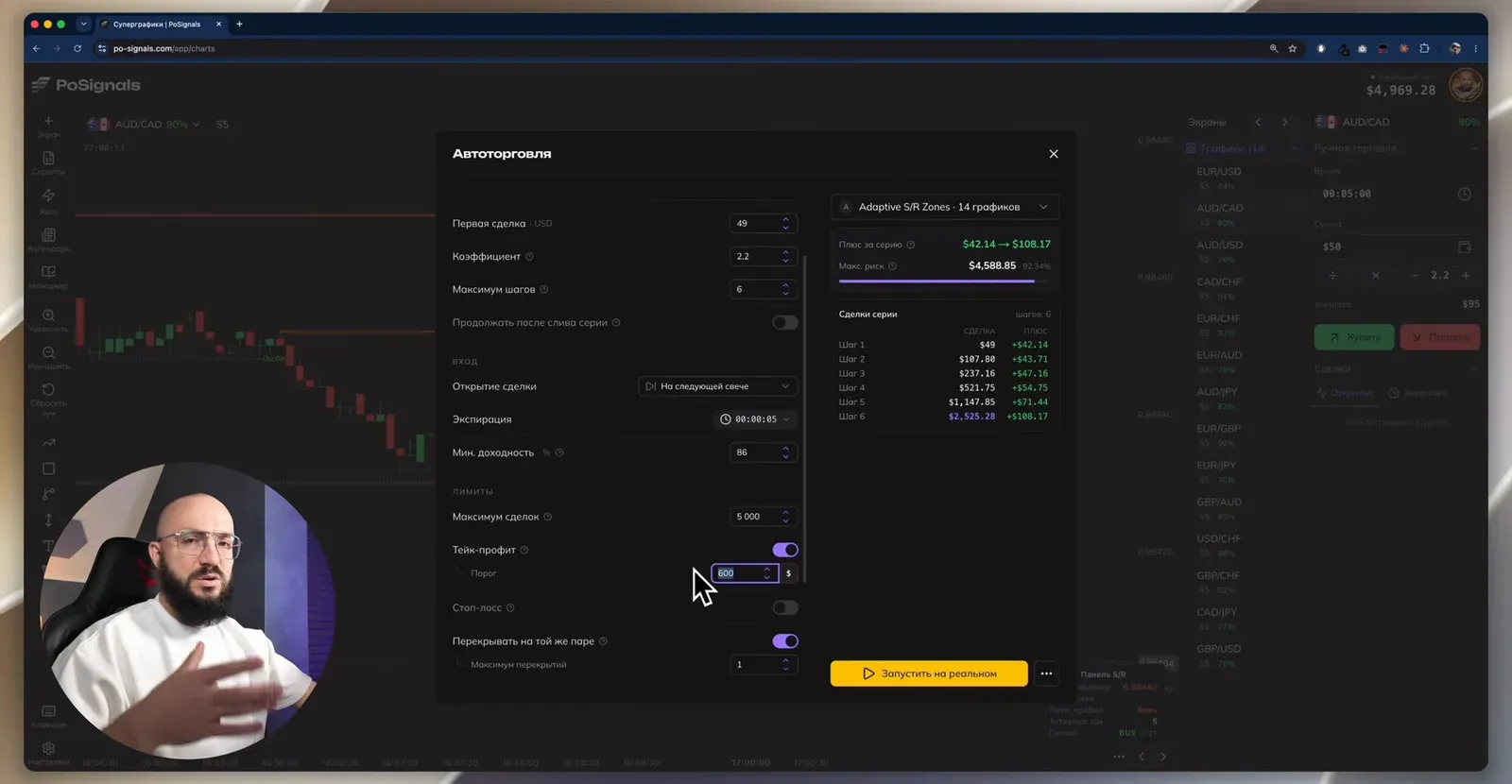Image resolution: width=1512 pixels, height=784 pixels.
Task: Switch to the Закрытые deals tab
Action: click(1417, 393)
